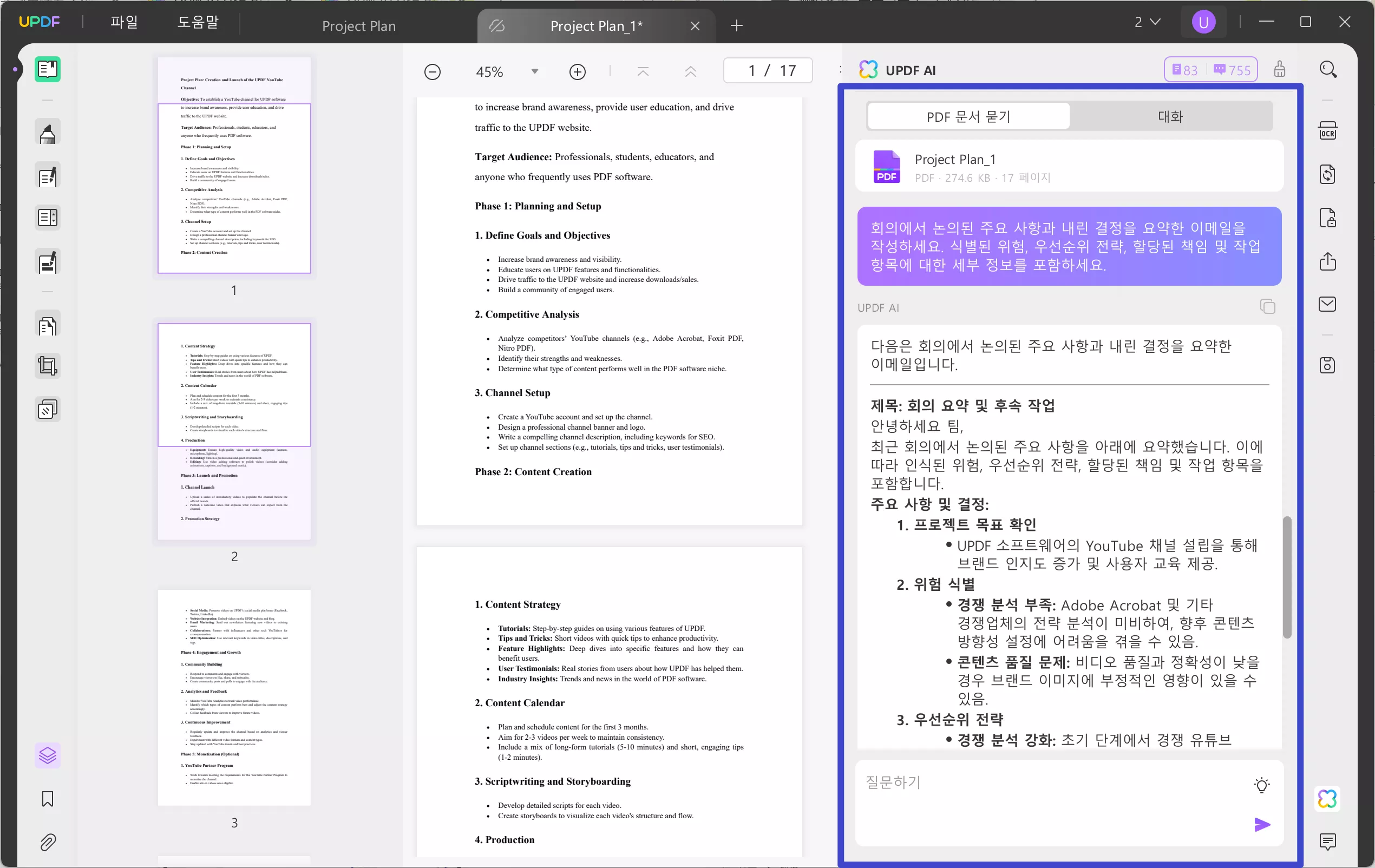Open the Protect PDF lock icon
This screenshot has width=1375, height=868.
pos(1327,218)
